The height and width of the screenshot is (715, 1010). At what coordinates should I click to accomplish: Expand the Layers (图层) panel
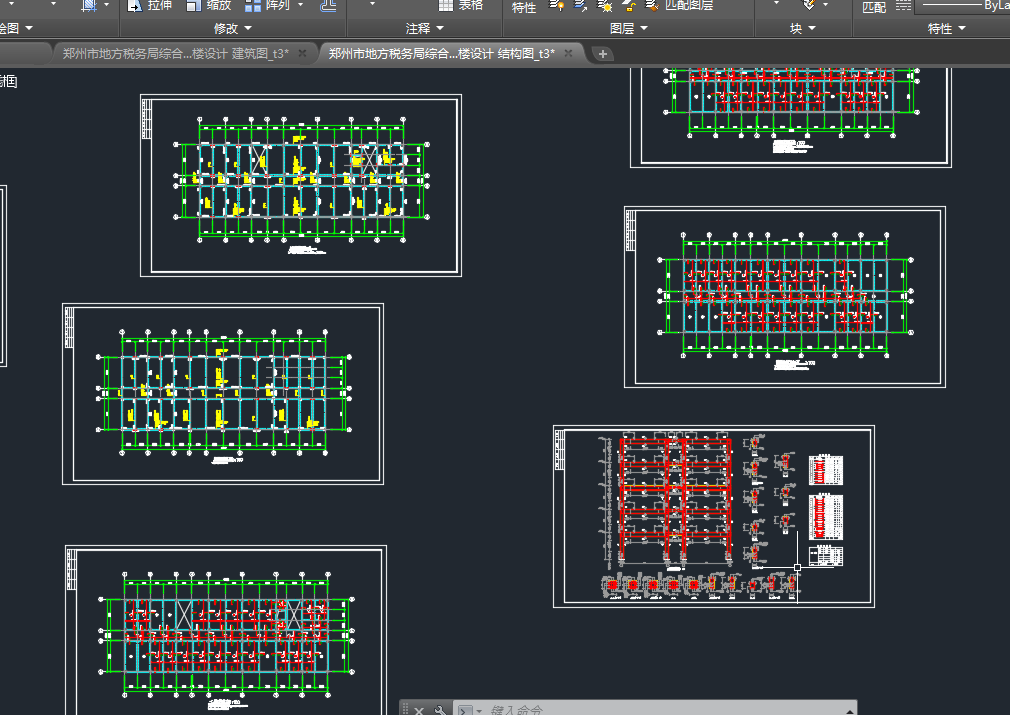pos(629,28)
